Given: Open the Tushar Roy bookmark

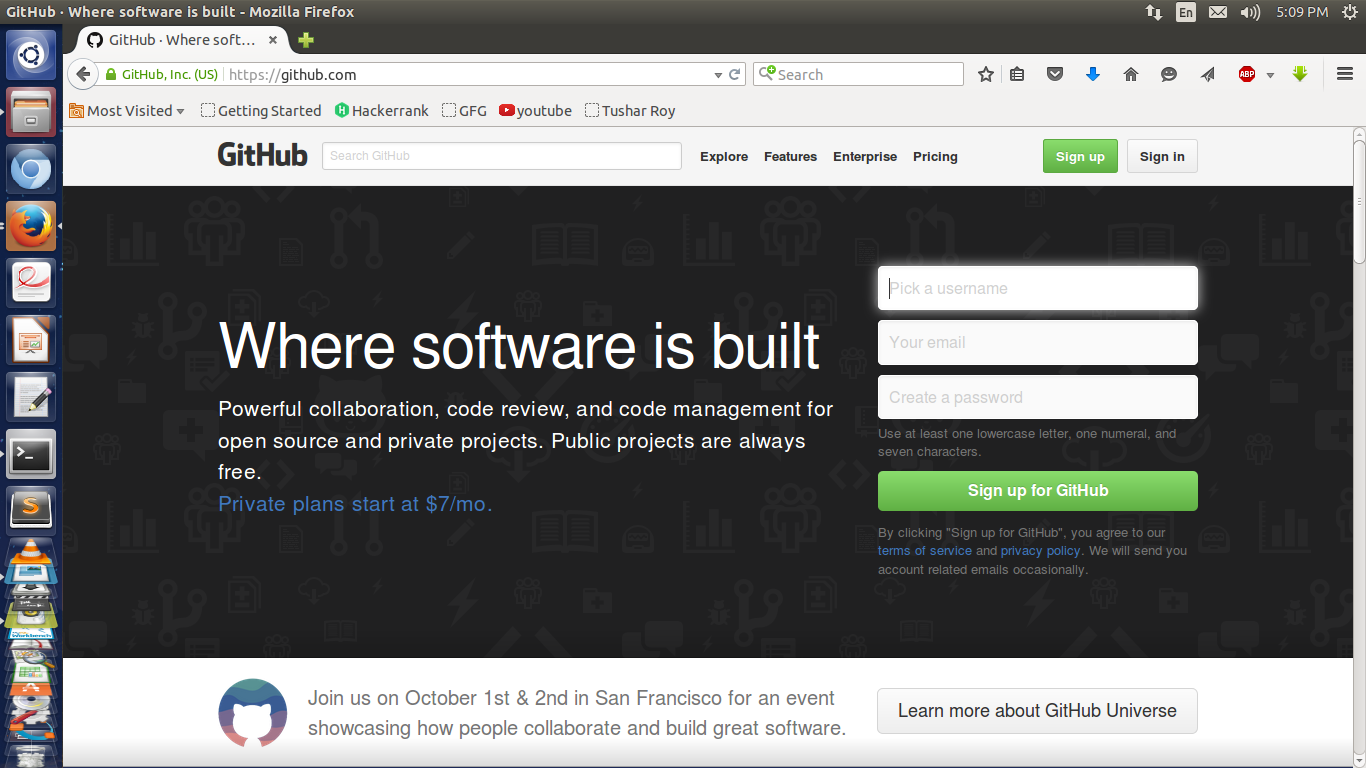Looking at the screenshot, I should tap(630, 111).
